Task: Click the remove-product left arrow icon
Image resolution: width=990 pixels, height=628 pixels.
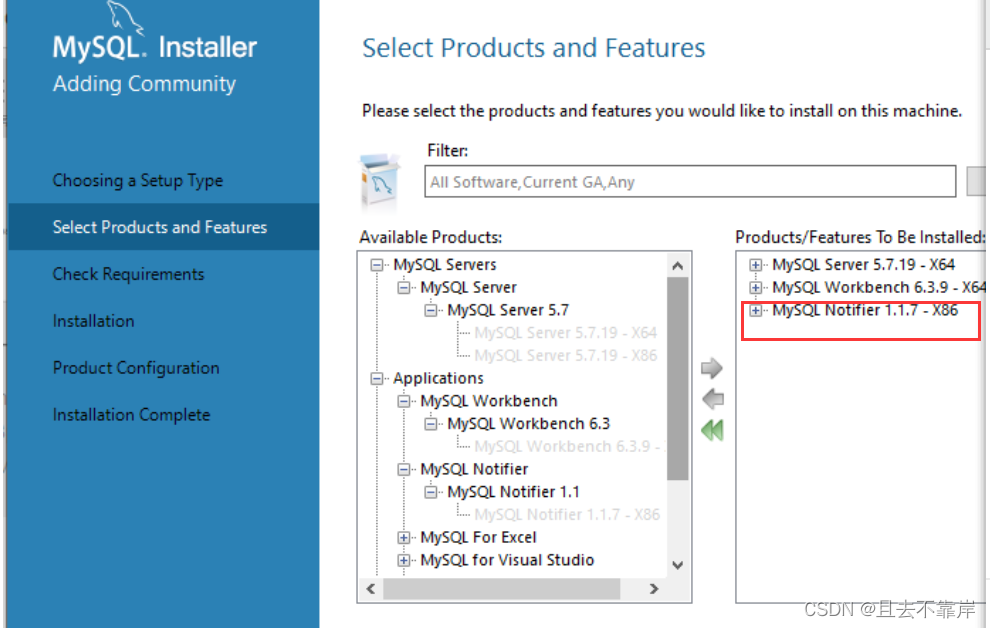Action: pyautogui.click(x=713, y=399)
